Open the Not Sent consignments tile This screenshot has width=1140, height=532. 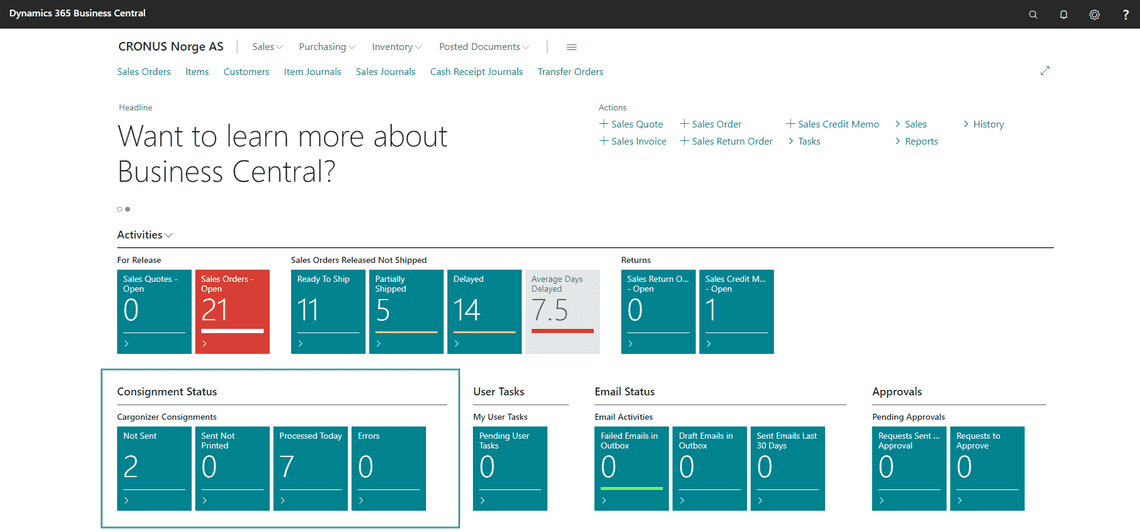[154, 469]
